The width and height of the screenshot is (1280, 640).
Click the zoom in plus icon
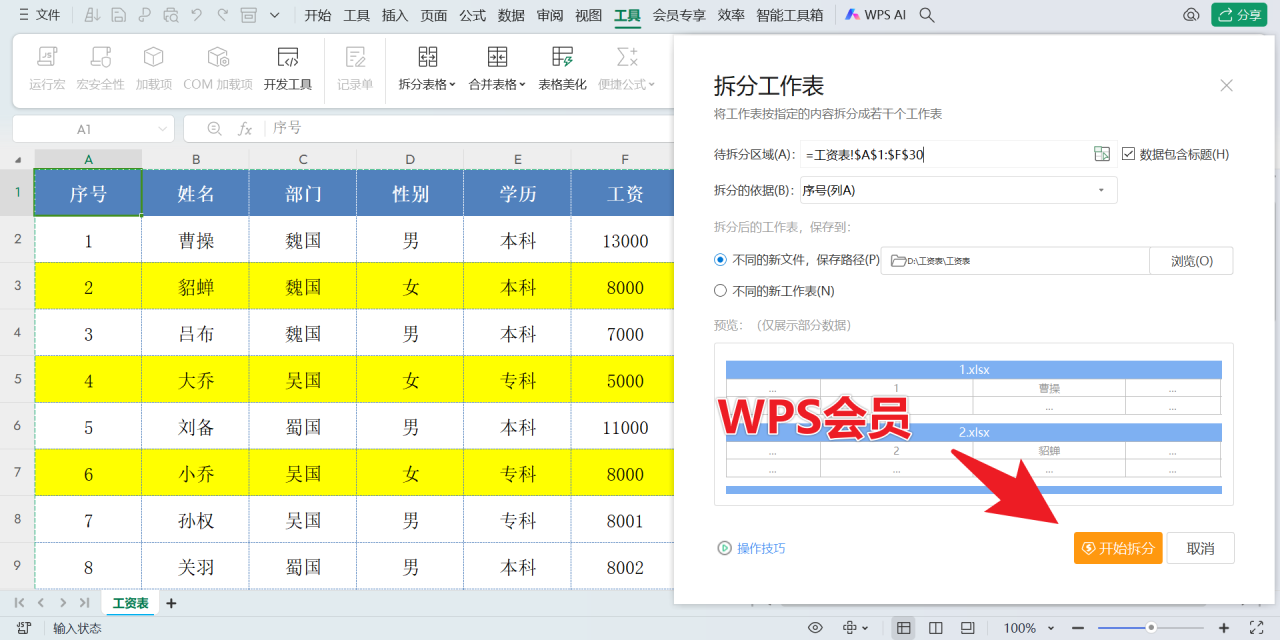1224,628
